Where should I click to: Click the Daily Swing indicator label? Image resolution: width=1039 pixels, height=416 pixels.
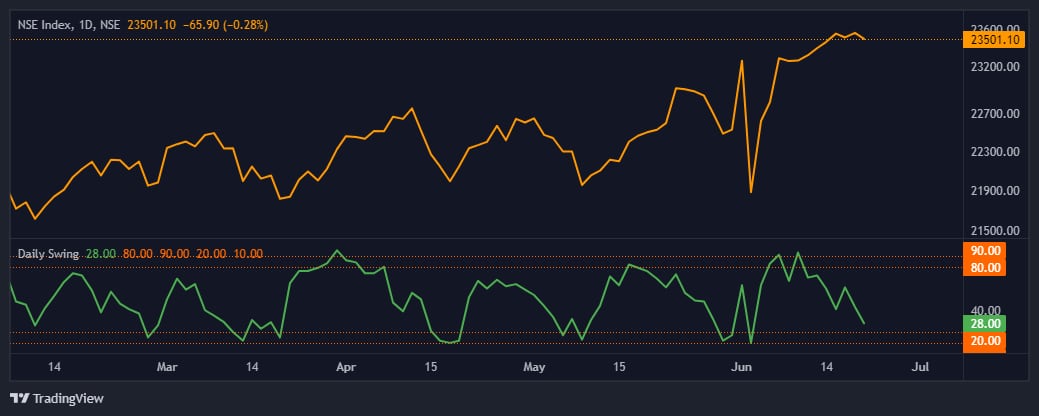49,254
